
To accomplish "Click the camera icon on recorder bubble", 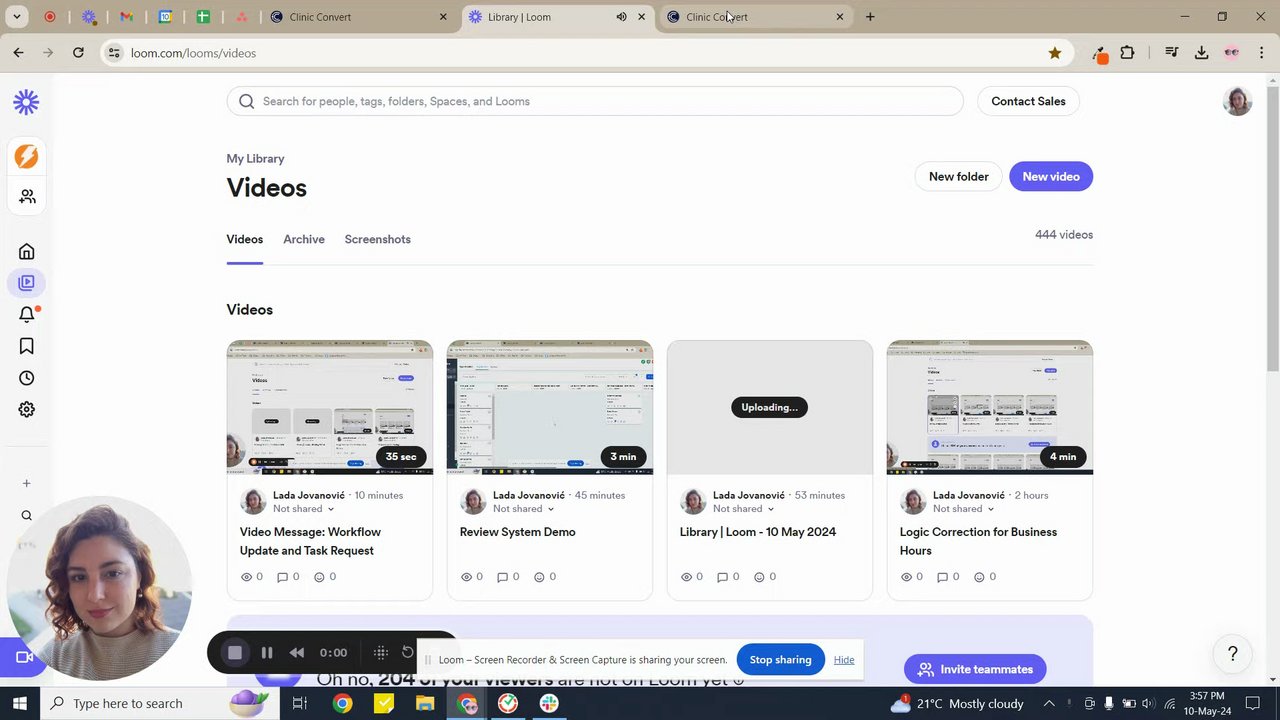I will click(x=23, y=657).
